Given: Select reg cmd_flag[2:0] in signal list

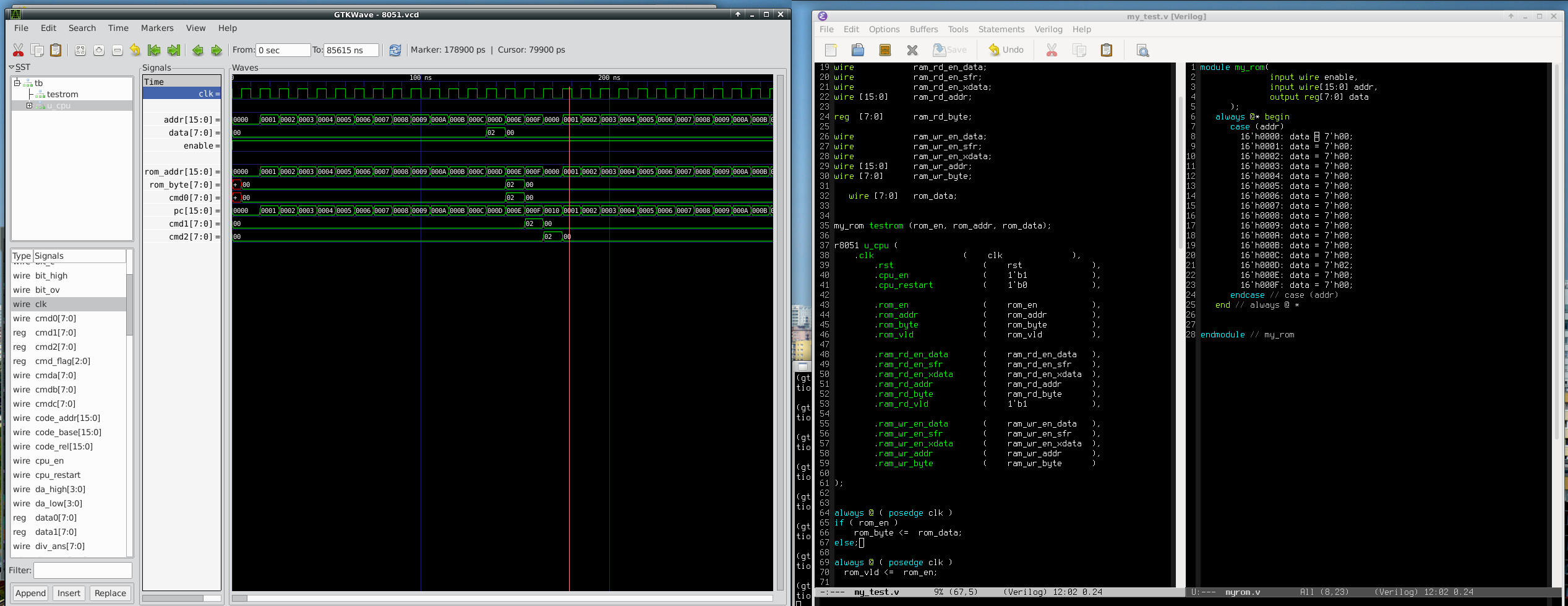Looking at the screenshot, I should click(68, 361).
